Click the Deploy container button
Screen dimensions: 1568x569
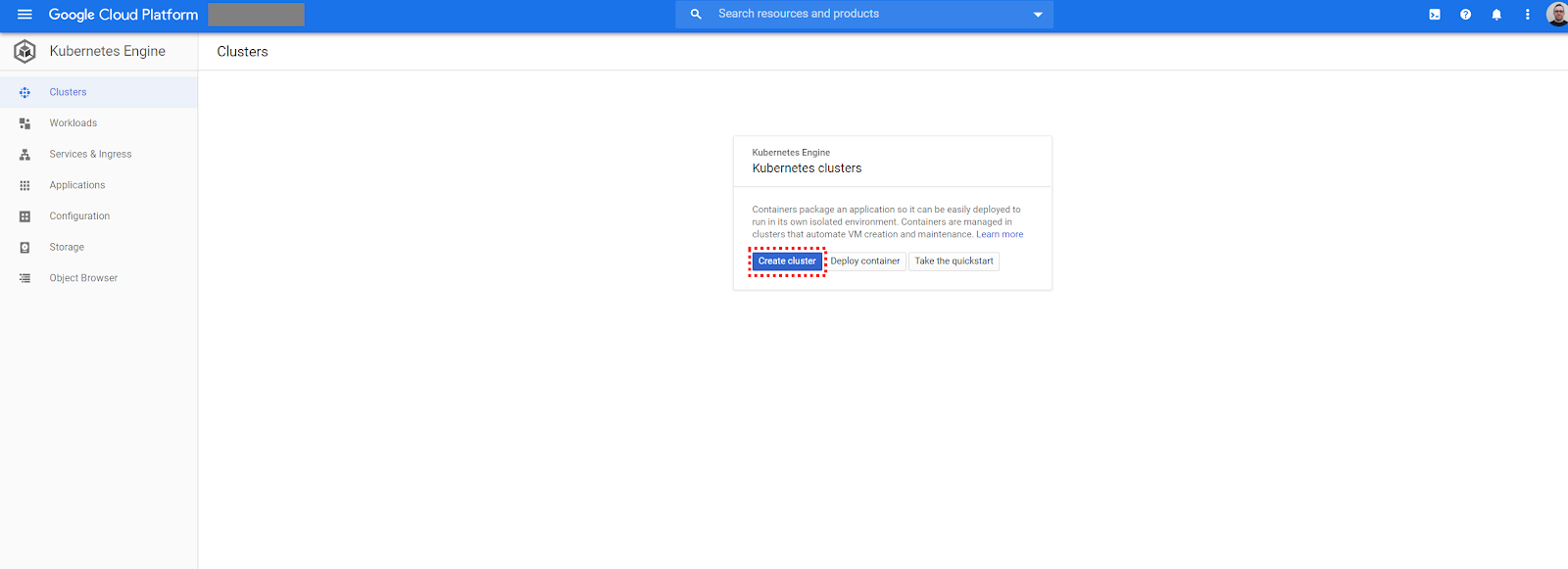coord(865,261)
